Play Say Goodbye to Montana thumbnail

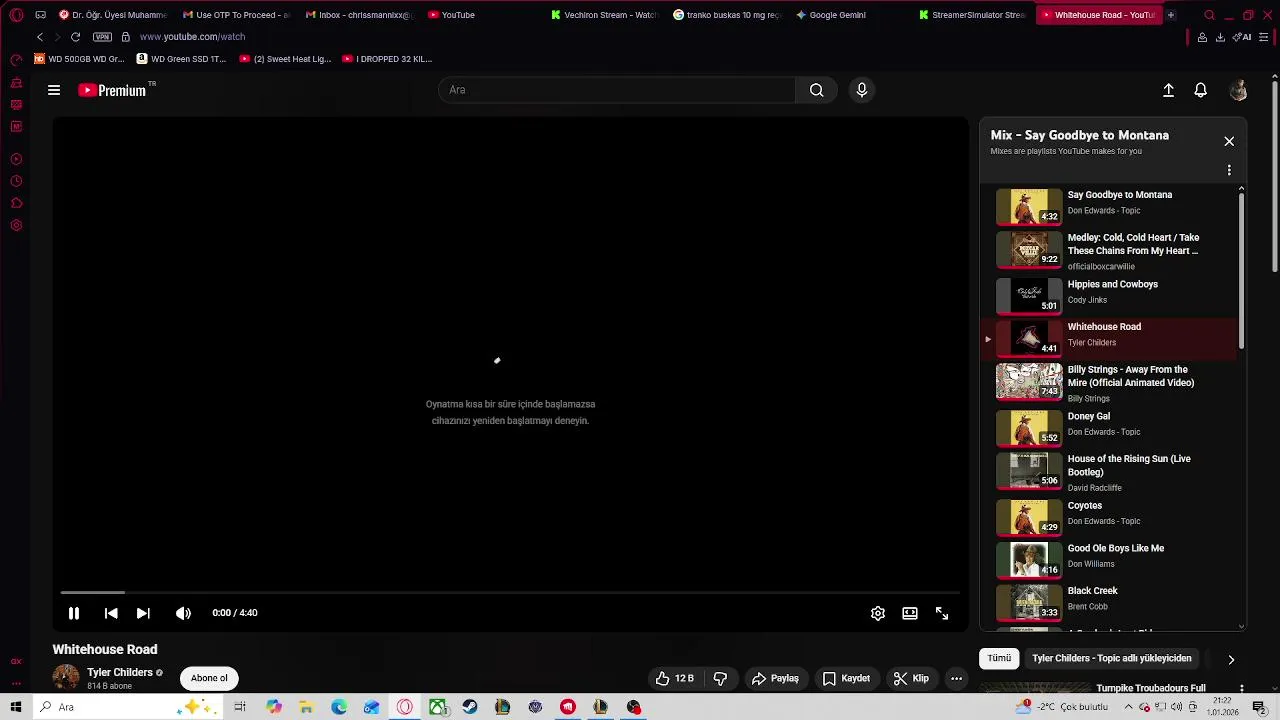click(1029, 207)
